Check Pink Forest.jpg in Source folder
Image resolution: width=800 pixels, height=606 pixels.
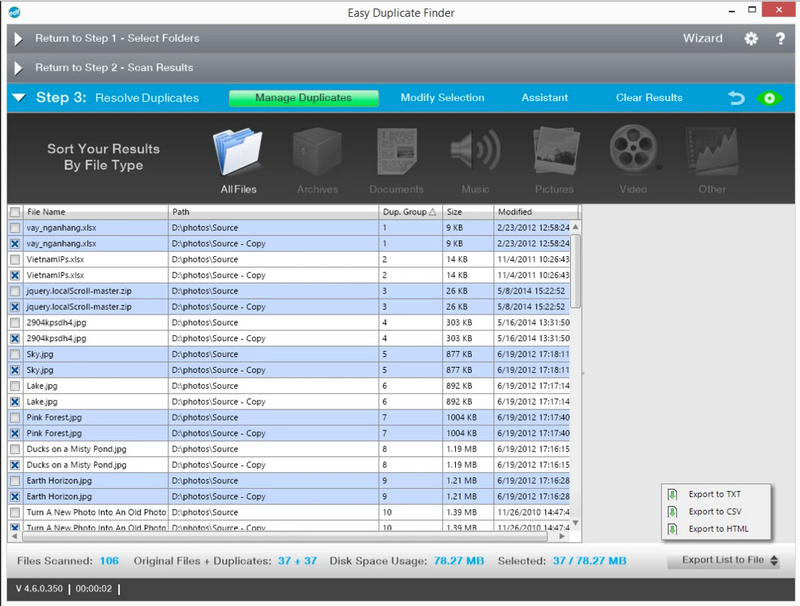15,418
